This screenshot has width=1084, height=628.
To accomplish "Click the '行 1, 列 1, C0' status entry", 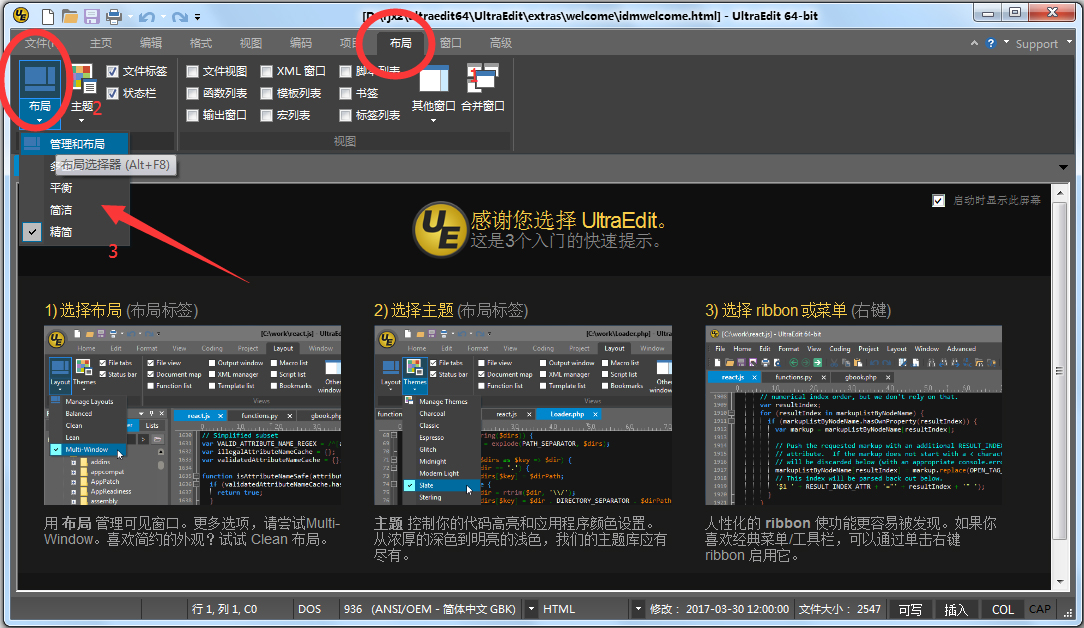I will [224, 609].
